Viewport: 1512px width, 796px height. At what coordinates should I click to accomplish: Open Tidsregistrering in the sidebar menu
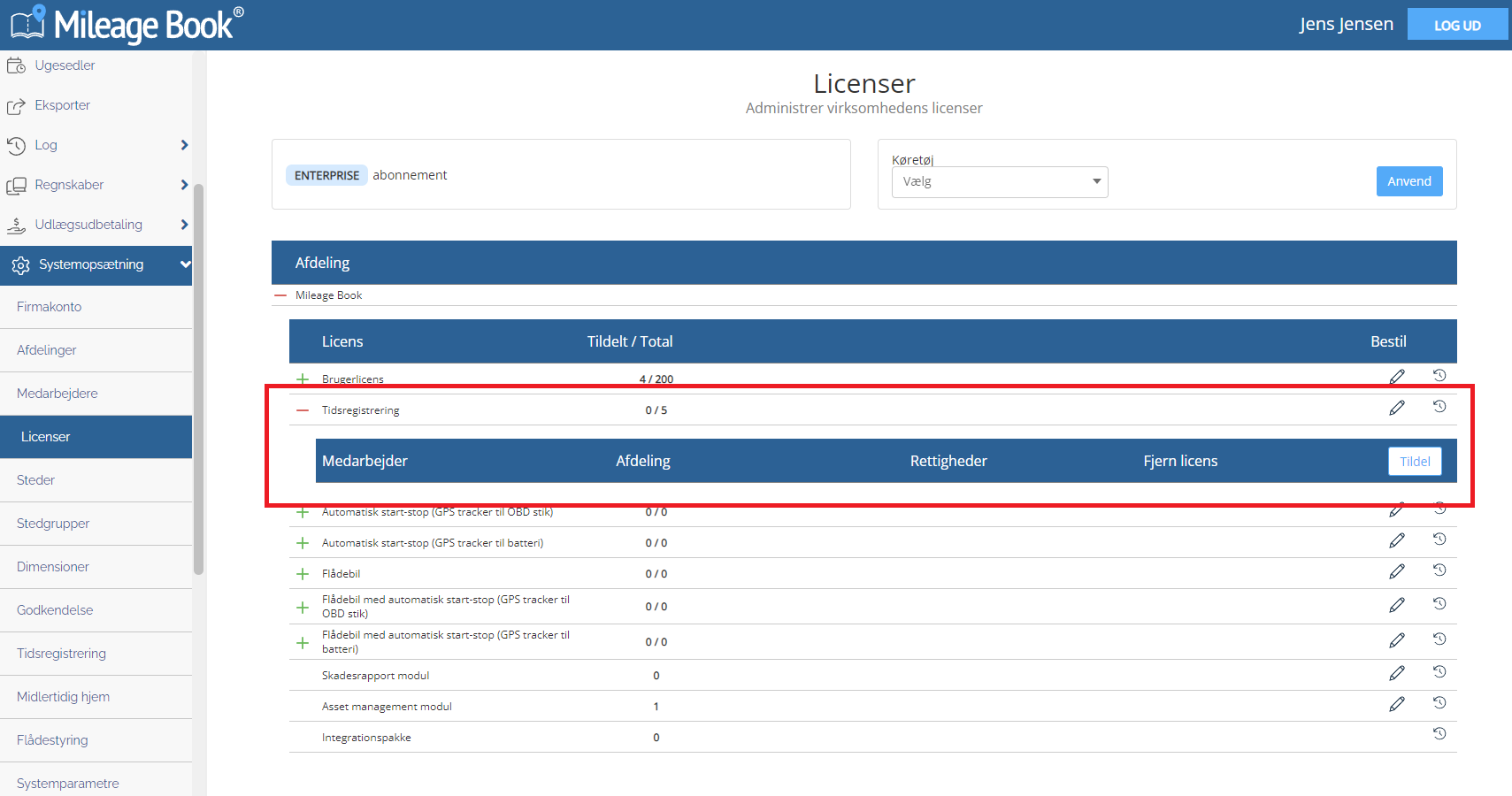(x=96, y=654)
